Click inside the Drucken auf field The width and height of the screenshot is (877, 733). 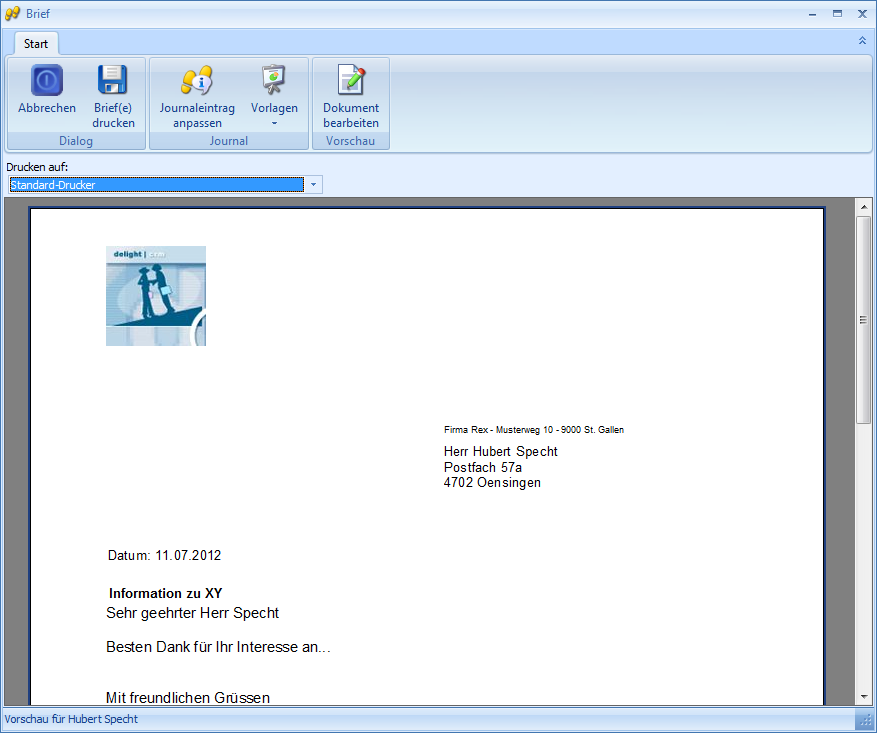(155, 185)
